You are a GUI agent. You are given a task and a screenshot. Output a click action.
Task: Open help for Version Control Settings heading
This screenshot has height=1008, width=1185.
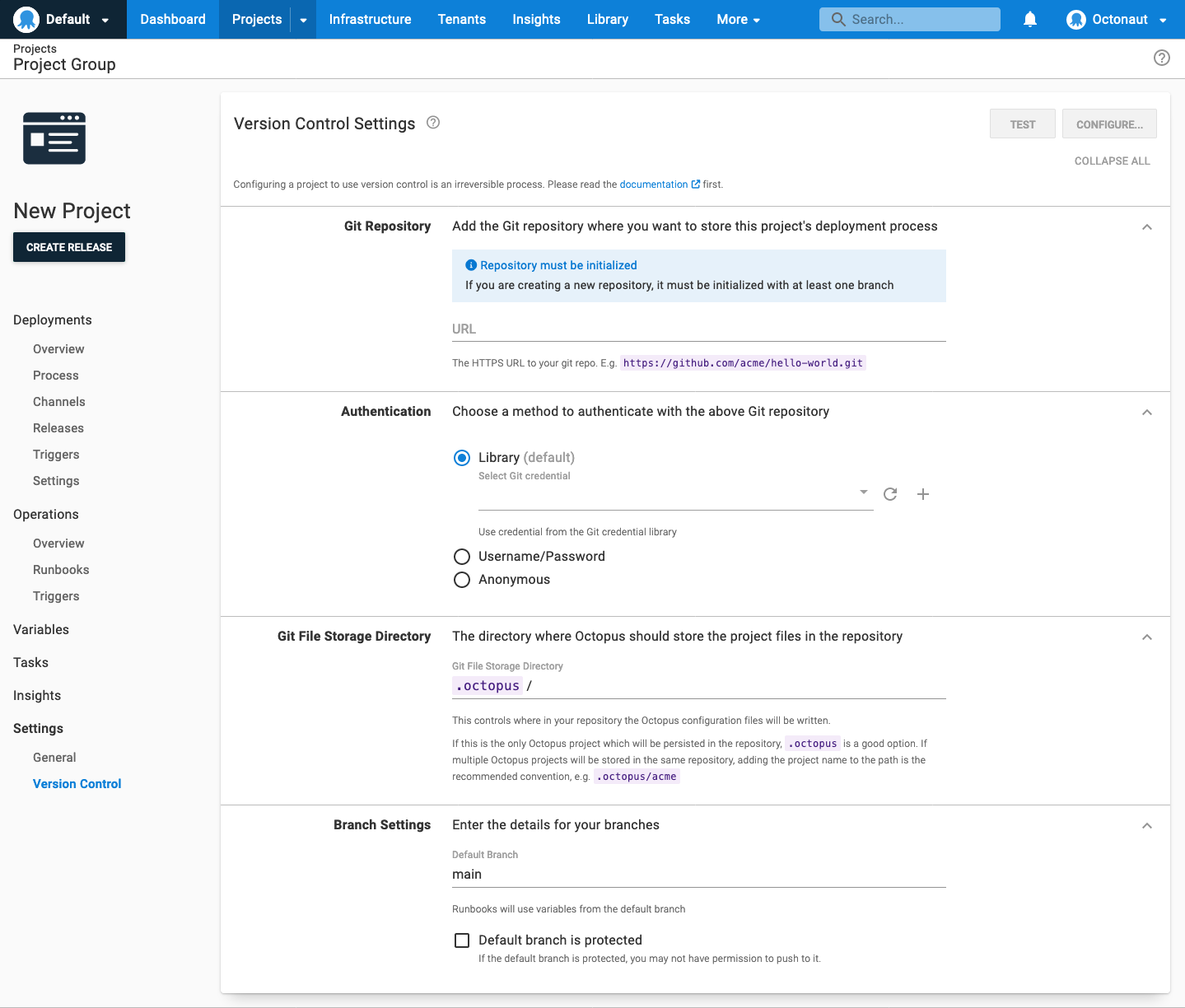[433, 122]
